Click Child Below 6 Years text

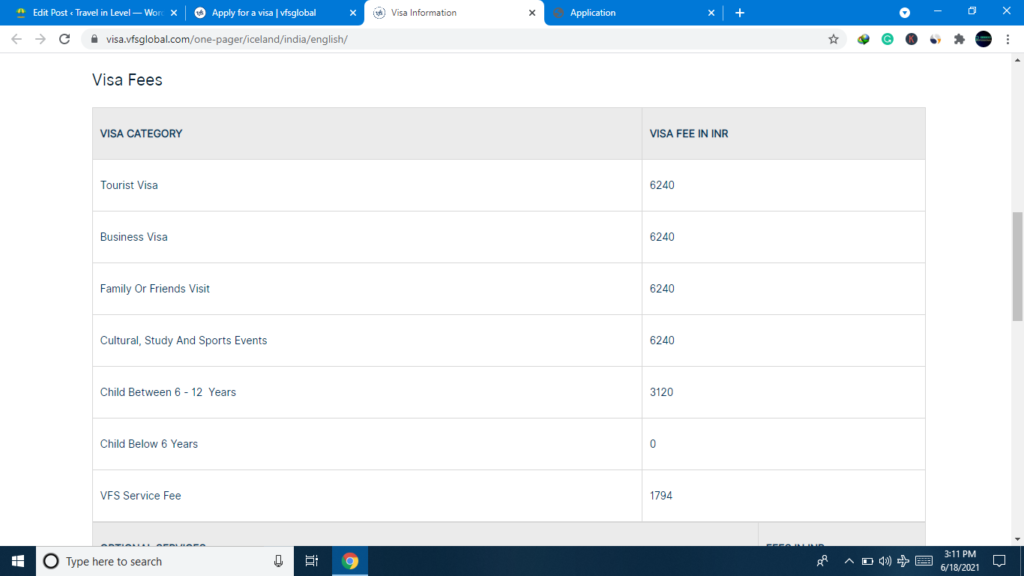click(149, 444)
